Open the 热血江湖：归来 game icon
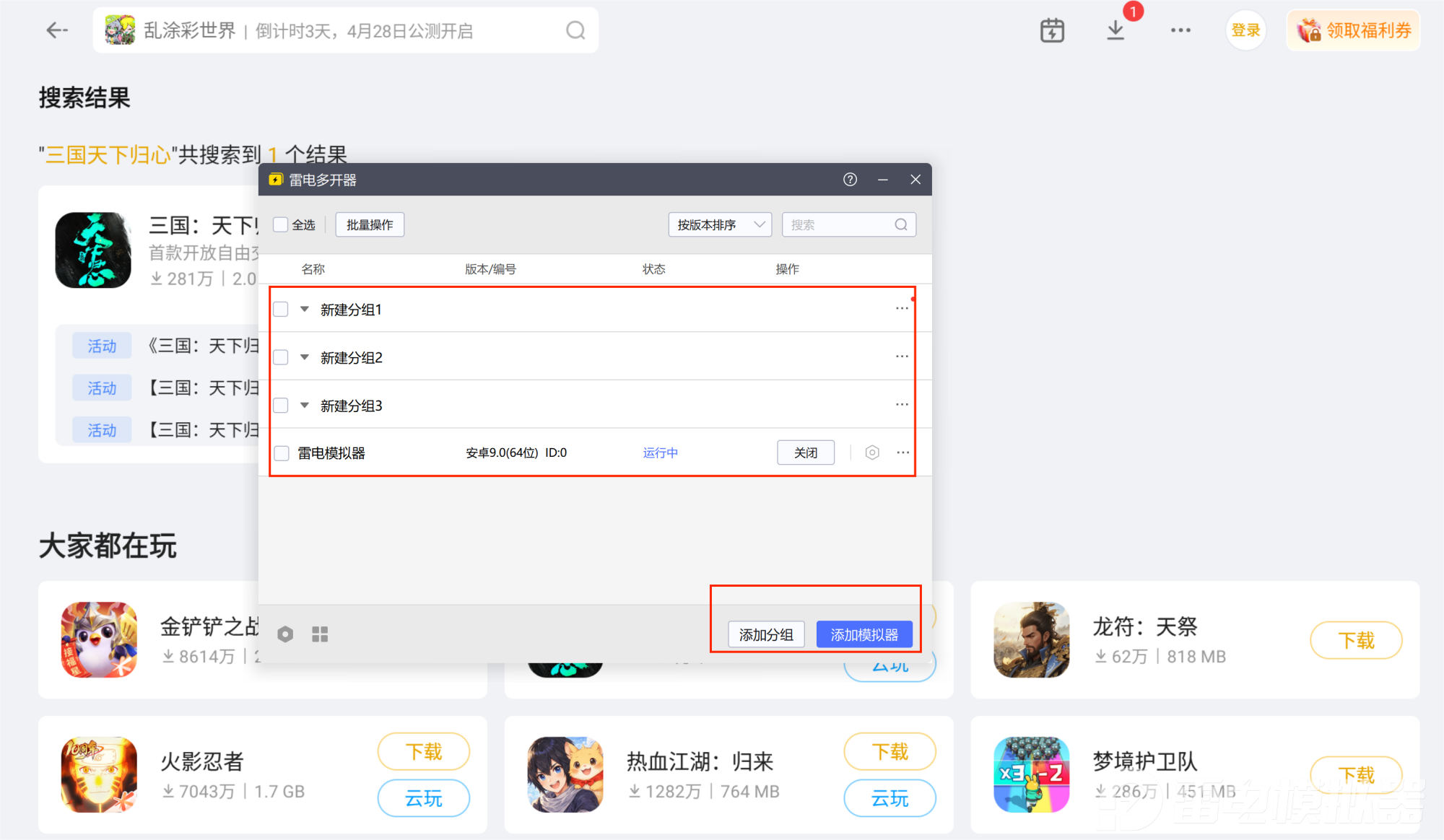Viewport: 1444px width, 840px height. pos(565,774)
